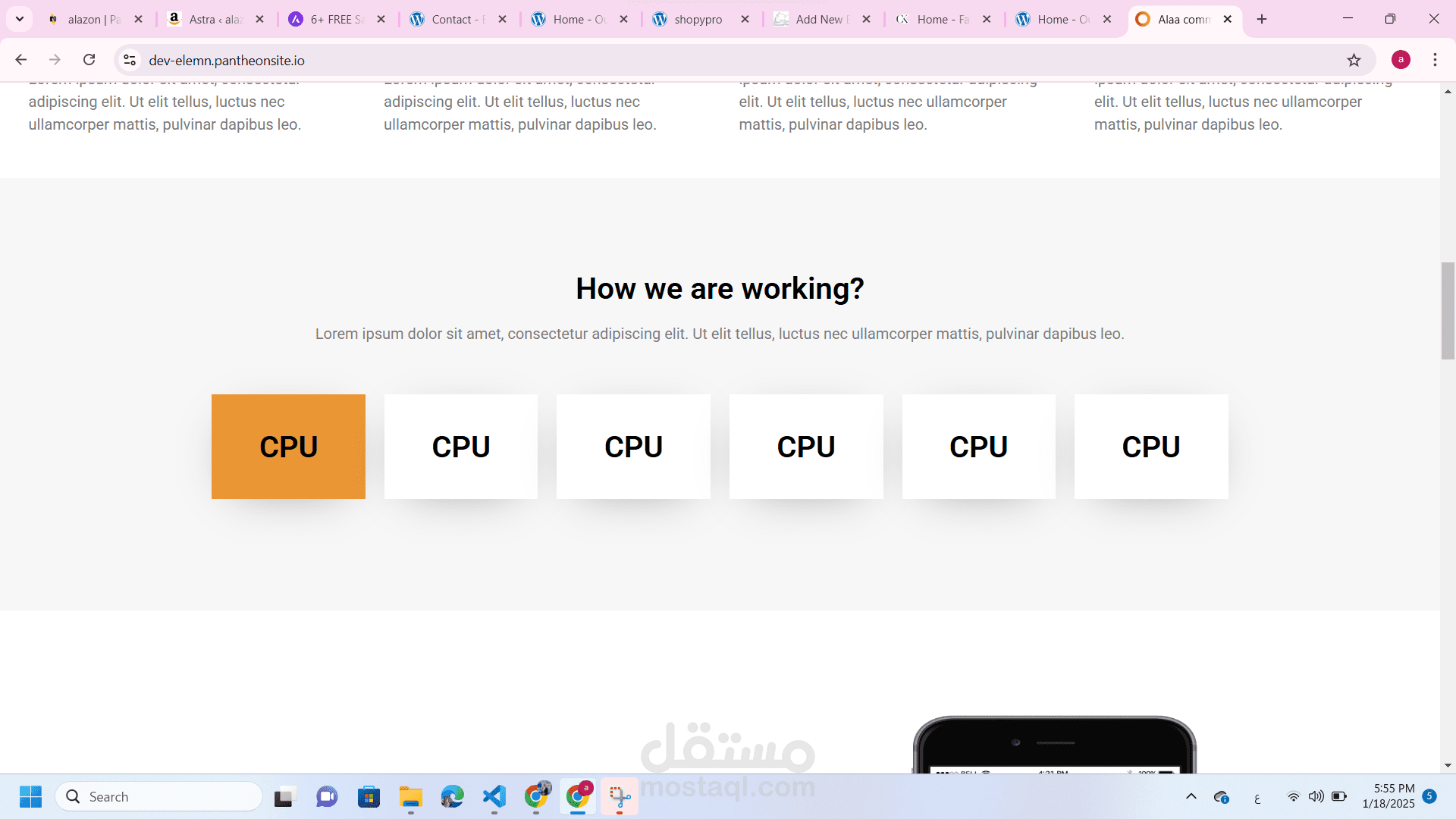Go back using the browser back arrow

point(21,60)
